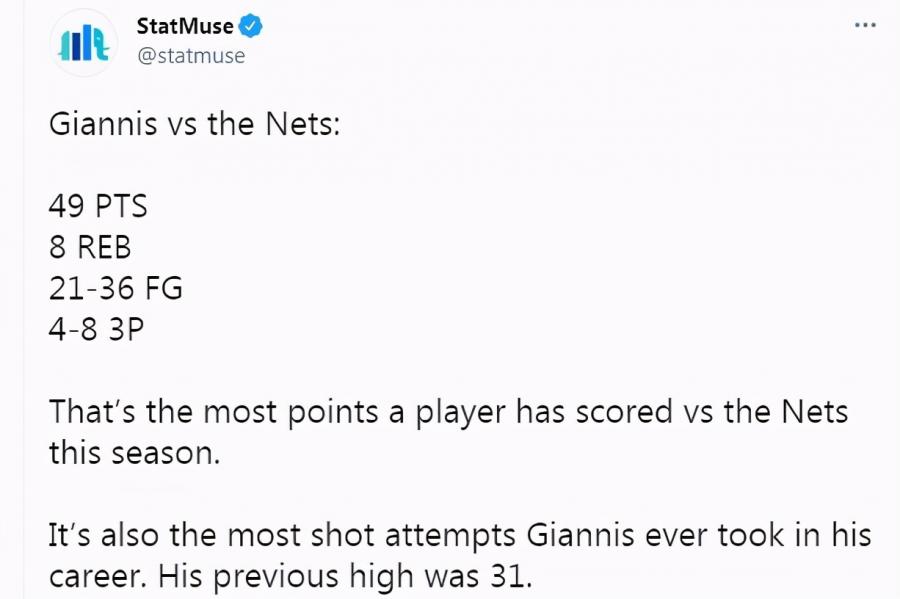Image resolution: width=900 pixels, height=599 pixels.
Task: Open the three-dot more options menu
Action: [x=865, y=25]
